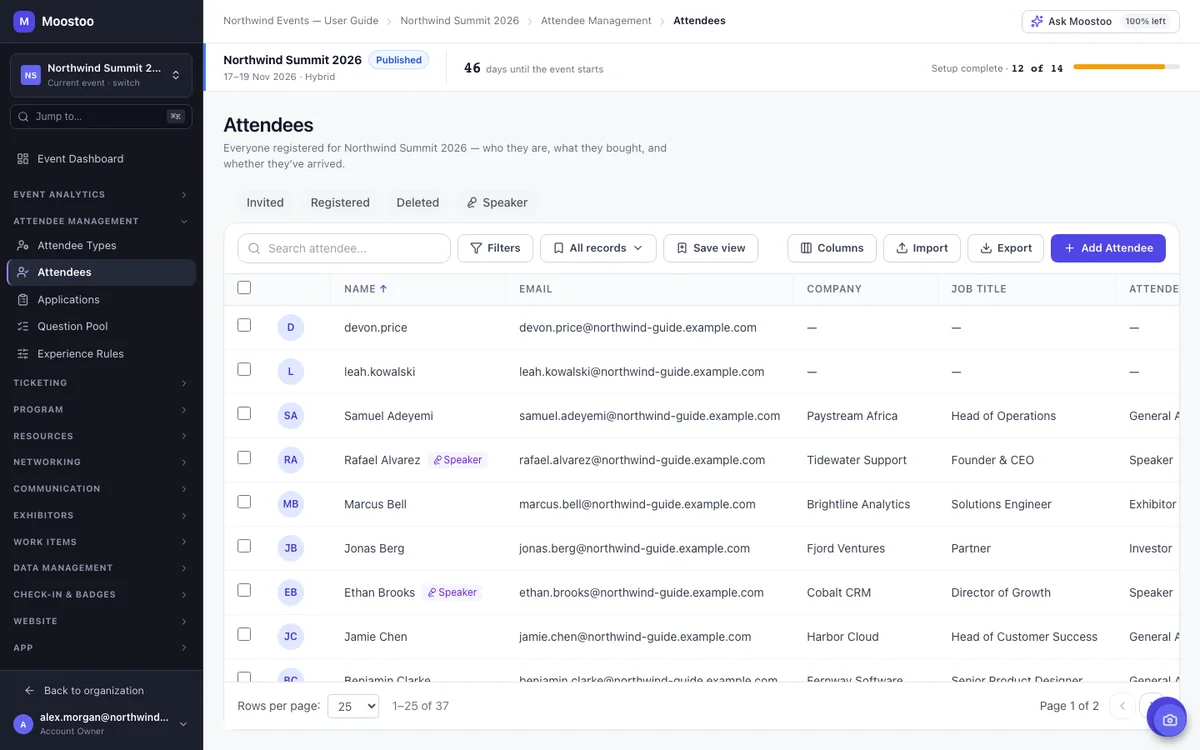
Task: Click the SA avatar for Samuel Adeyemi
Action: point(291,416)
